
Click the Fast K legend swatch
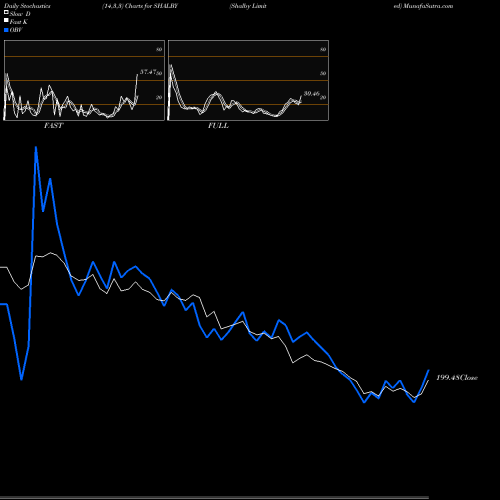6,21
